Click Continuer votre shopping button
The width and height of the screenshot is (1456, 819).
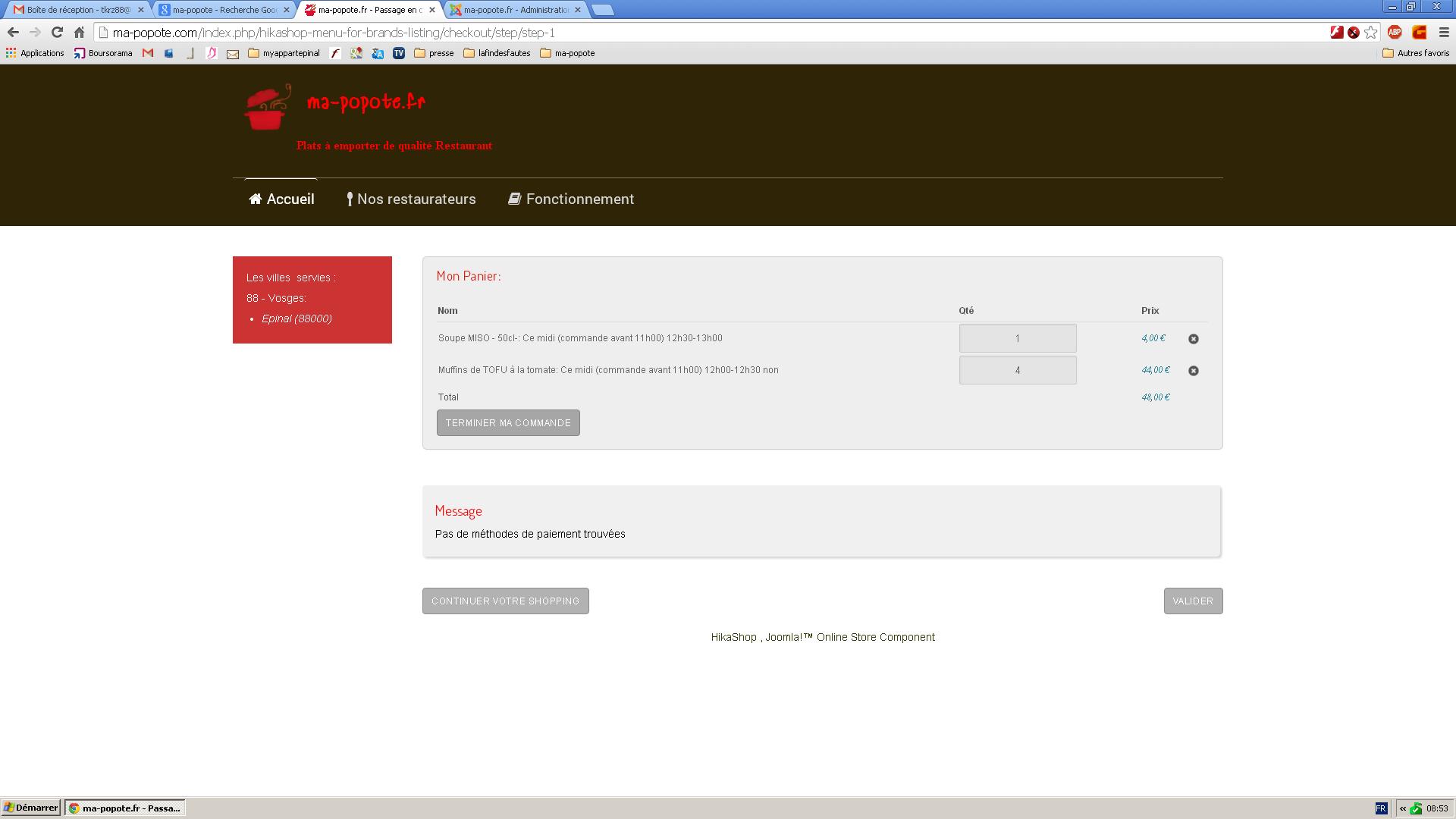(x=505, y=601)
